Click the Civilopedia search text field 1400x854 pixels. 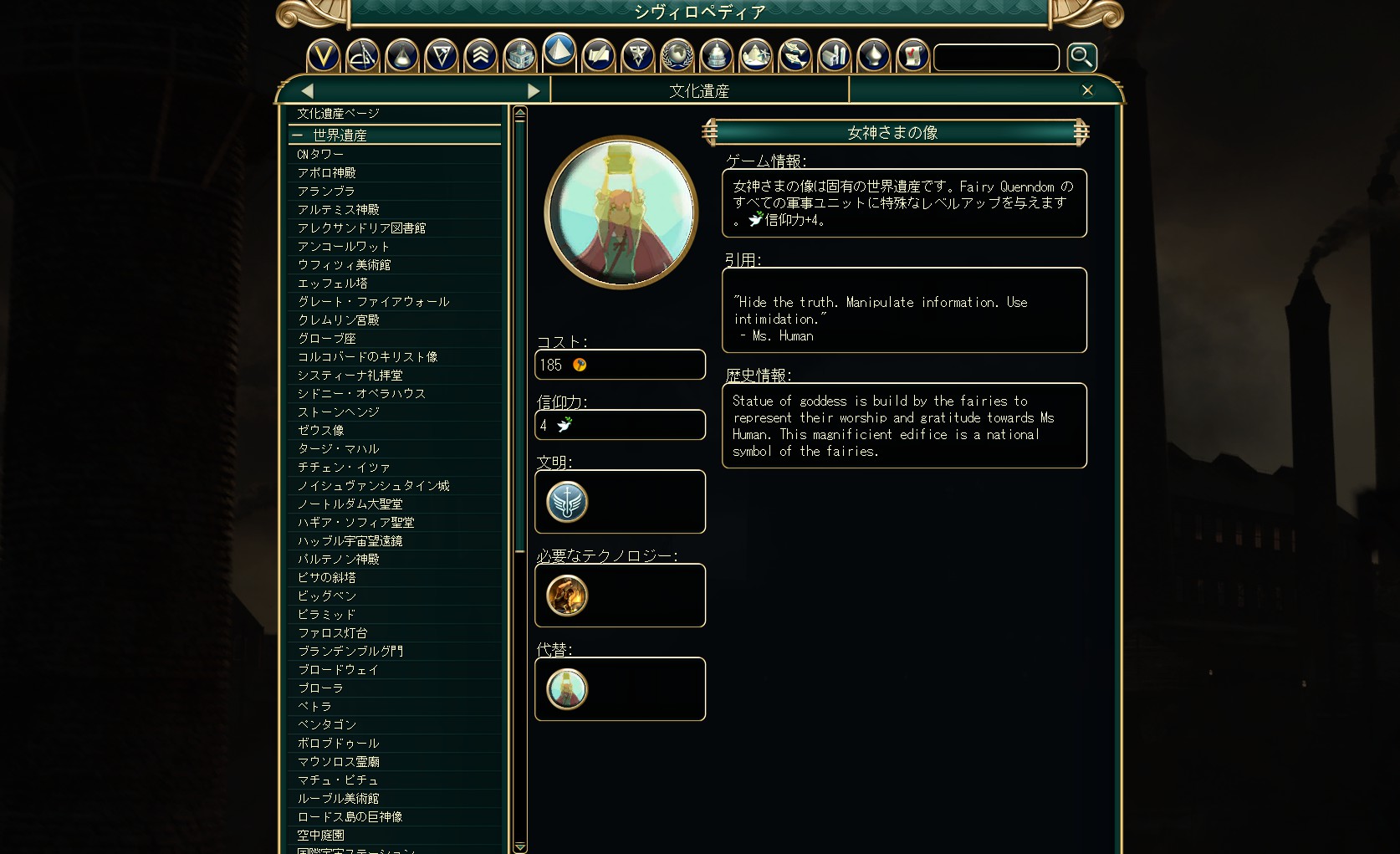coord(996,58)
